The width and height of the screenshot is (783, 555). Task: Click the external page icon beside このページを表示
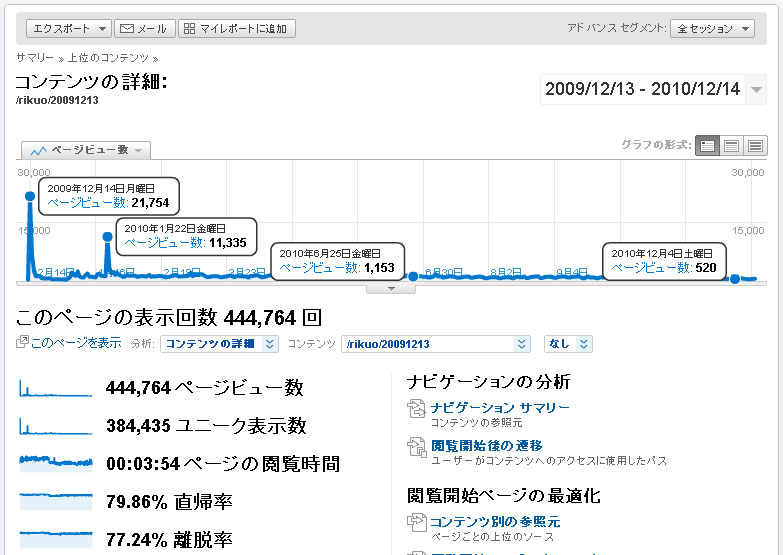point(22,342)
